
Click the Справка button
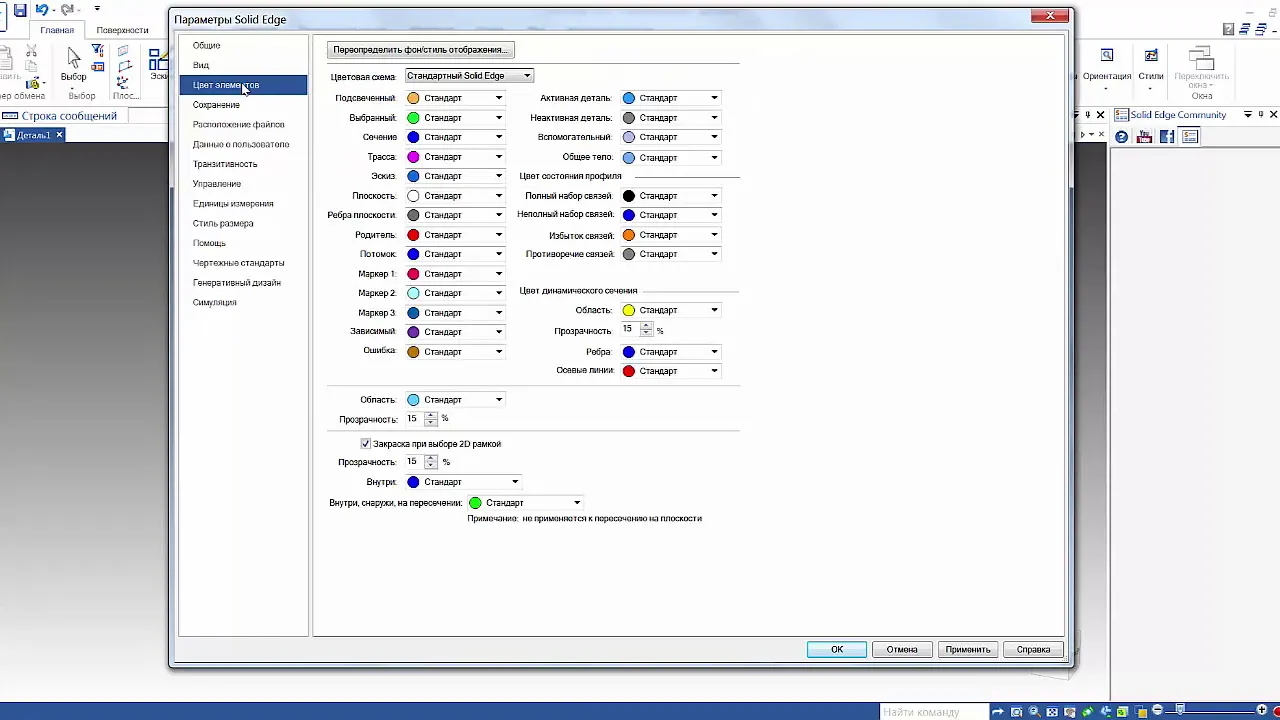pyautogui.click(x=1034, y=650)
